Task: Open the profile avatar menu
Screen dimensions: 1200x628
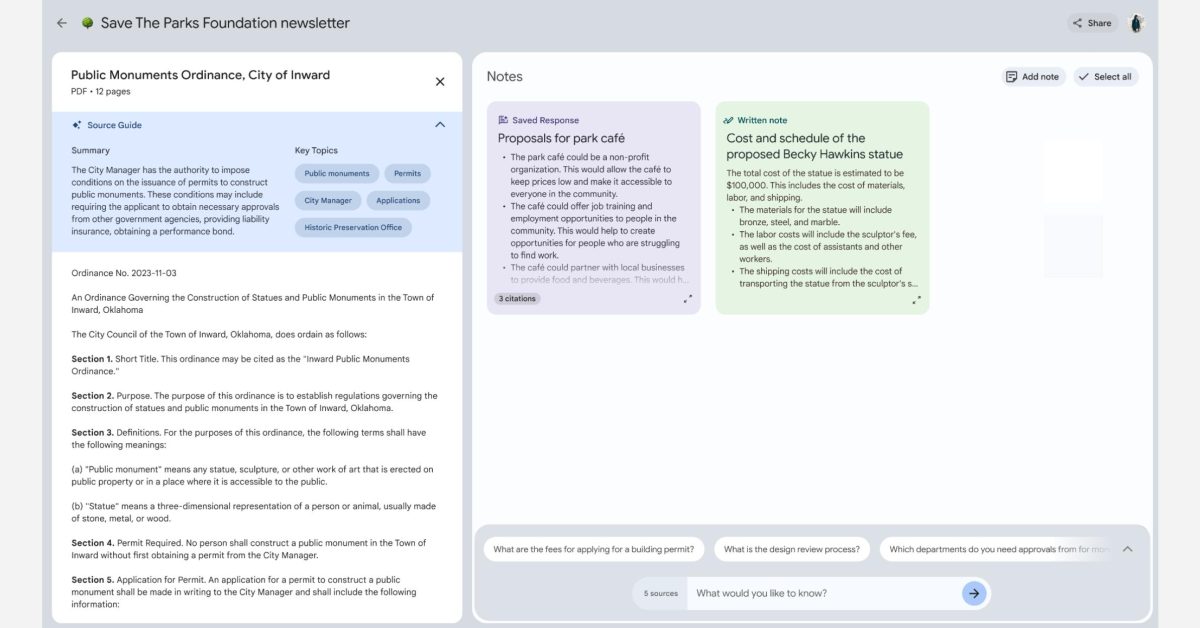Action: click(1136, 22)
